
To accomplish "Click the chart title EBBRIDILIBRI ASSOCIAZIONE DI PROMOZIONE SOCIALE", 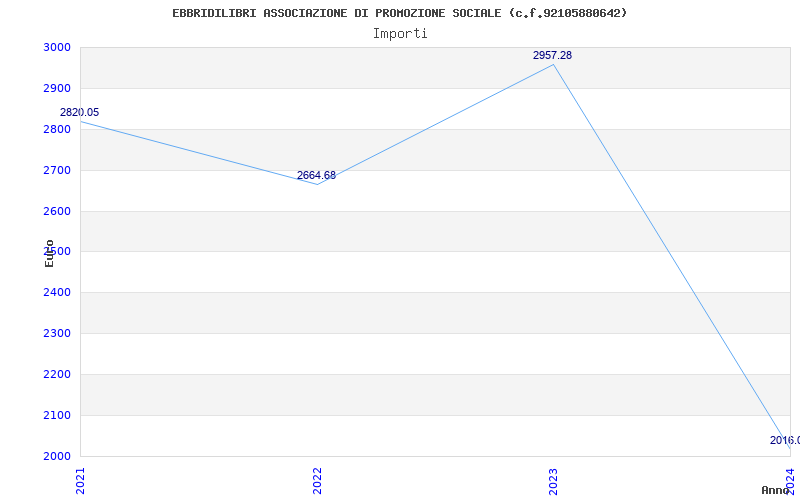I will pos(400,13).
